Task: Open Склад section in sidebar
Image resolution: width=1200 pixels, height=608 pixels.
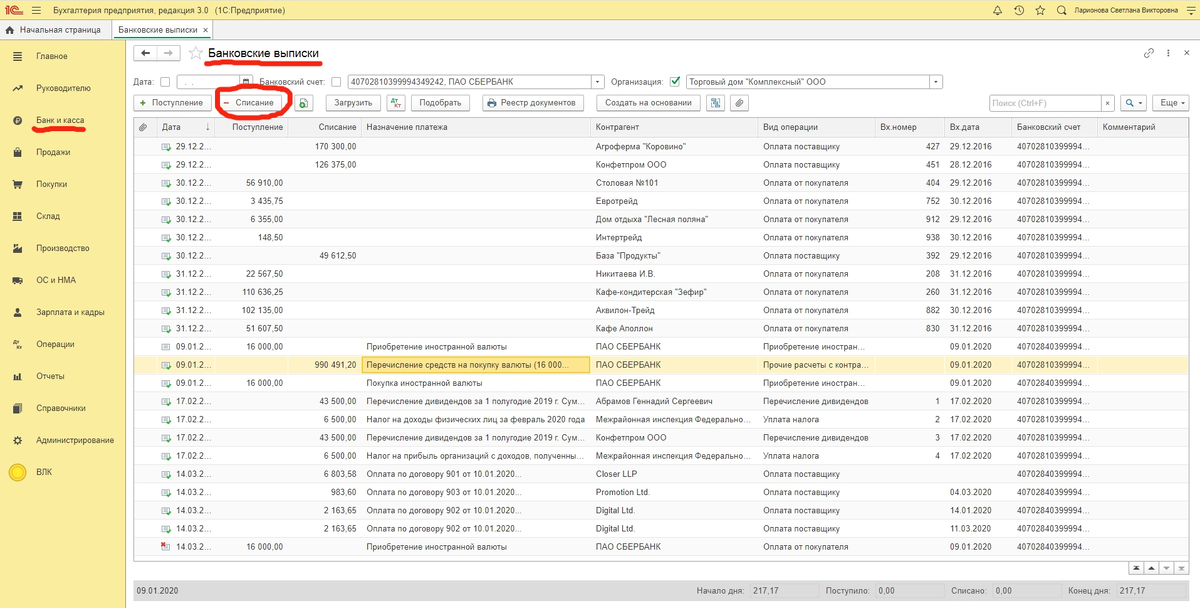Action: click(63, 216)
